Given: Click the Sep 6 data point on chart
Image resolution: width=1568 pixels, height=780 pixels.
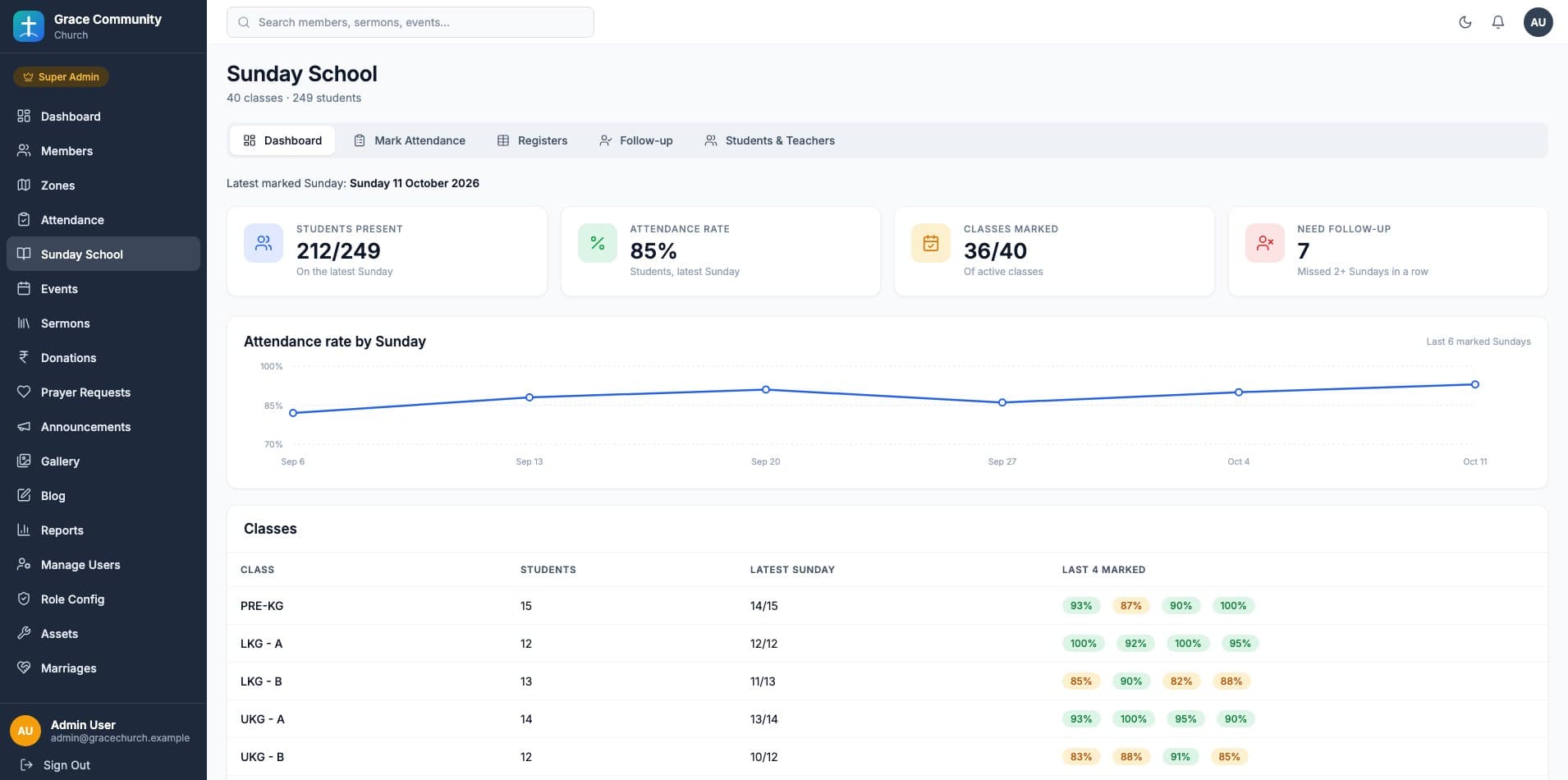Looking at the screenshot, I should click(x=293, y=413).
